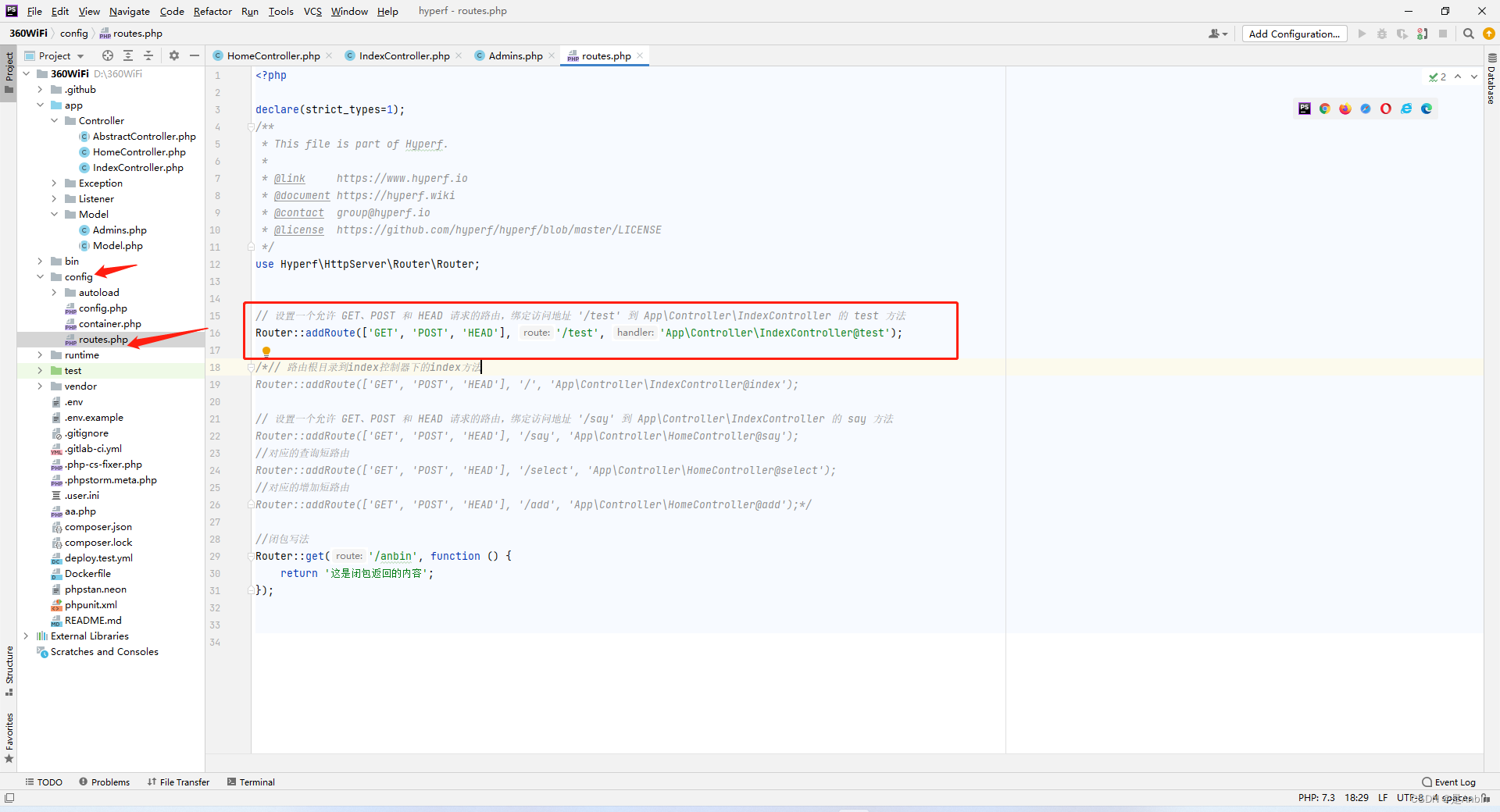Open the Refactor menu
Viewport: 1500px width, 812px height.
(212, 11)
